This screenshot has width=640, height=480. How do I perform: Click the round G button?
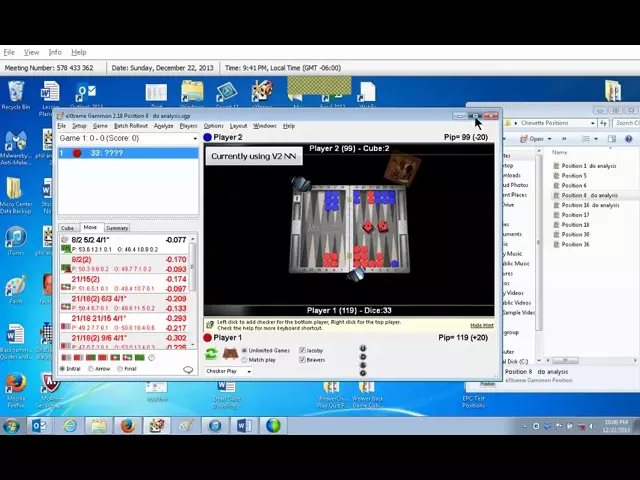[363, 373]
